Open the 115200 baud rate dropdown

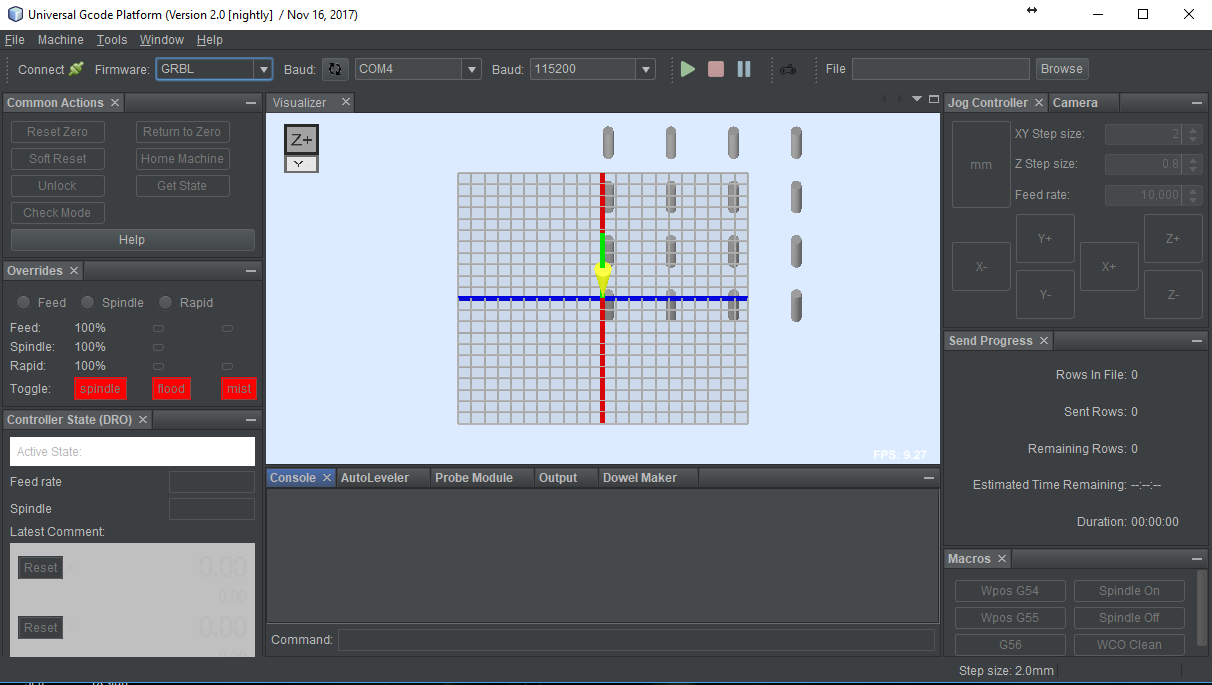tap(646, 69)
